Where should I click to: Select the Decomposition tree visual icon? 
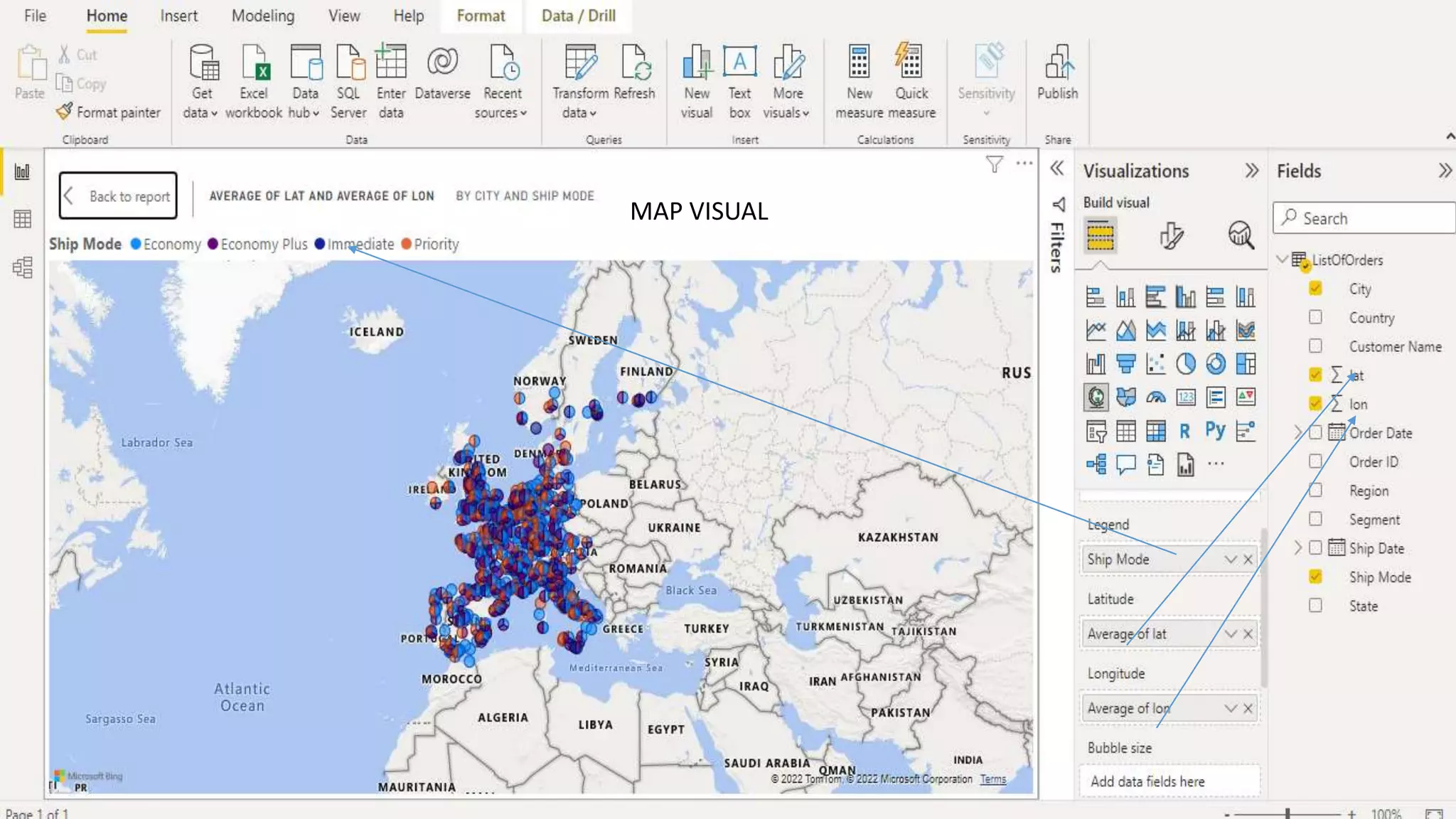click(x=1096, y=464)
